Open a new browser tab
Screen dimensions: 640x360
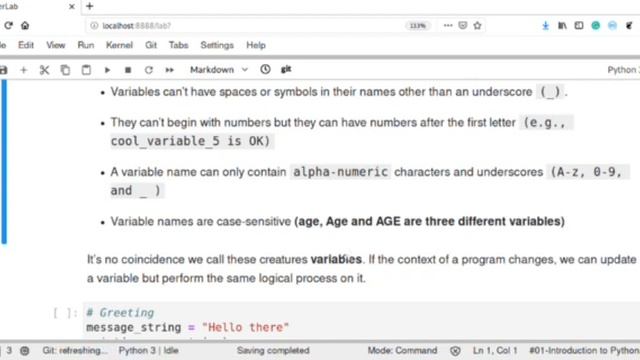pos(89,6)
